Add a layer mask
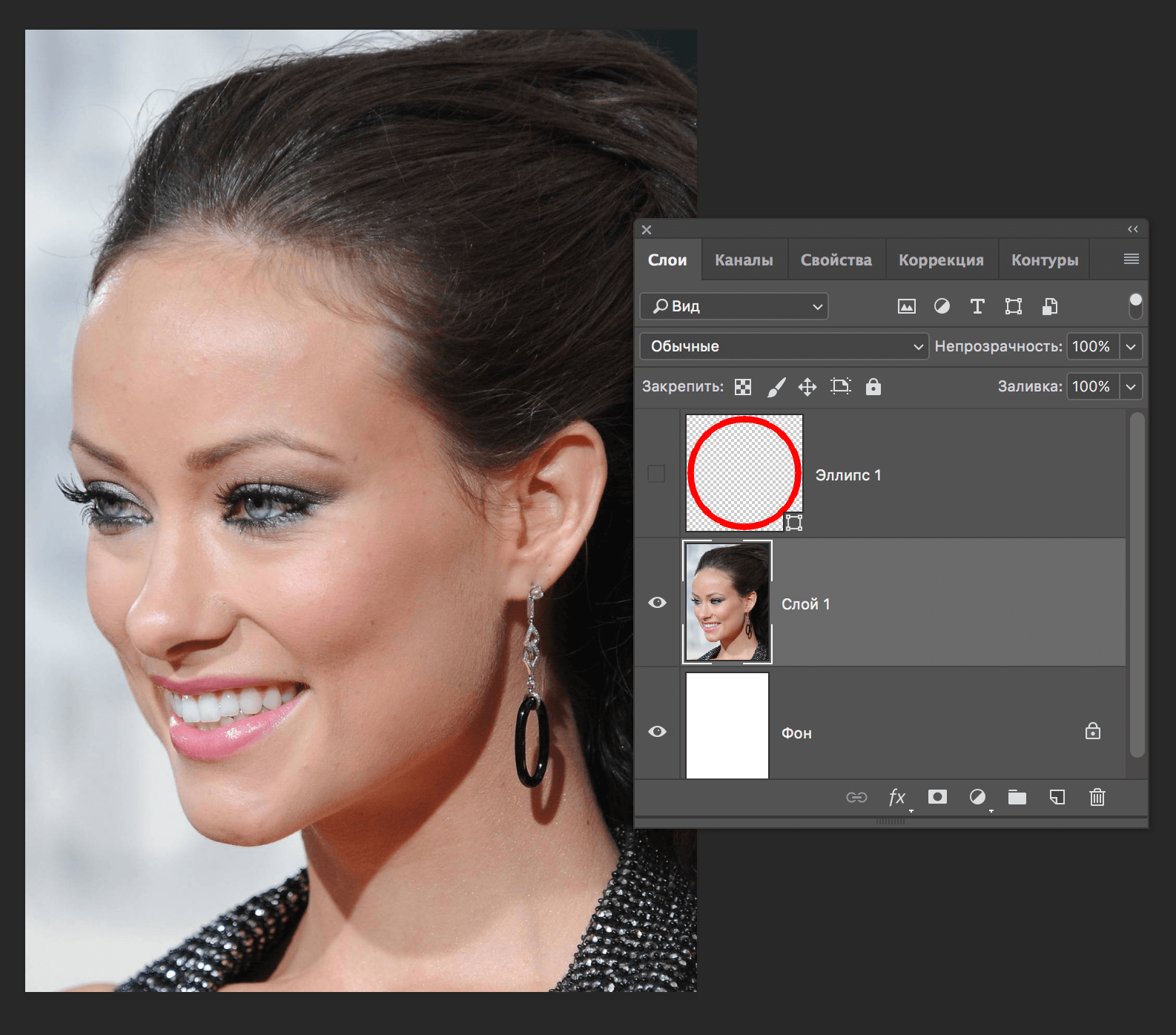1176x1035 pixels. [937, 797]
